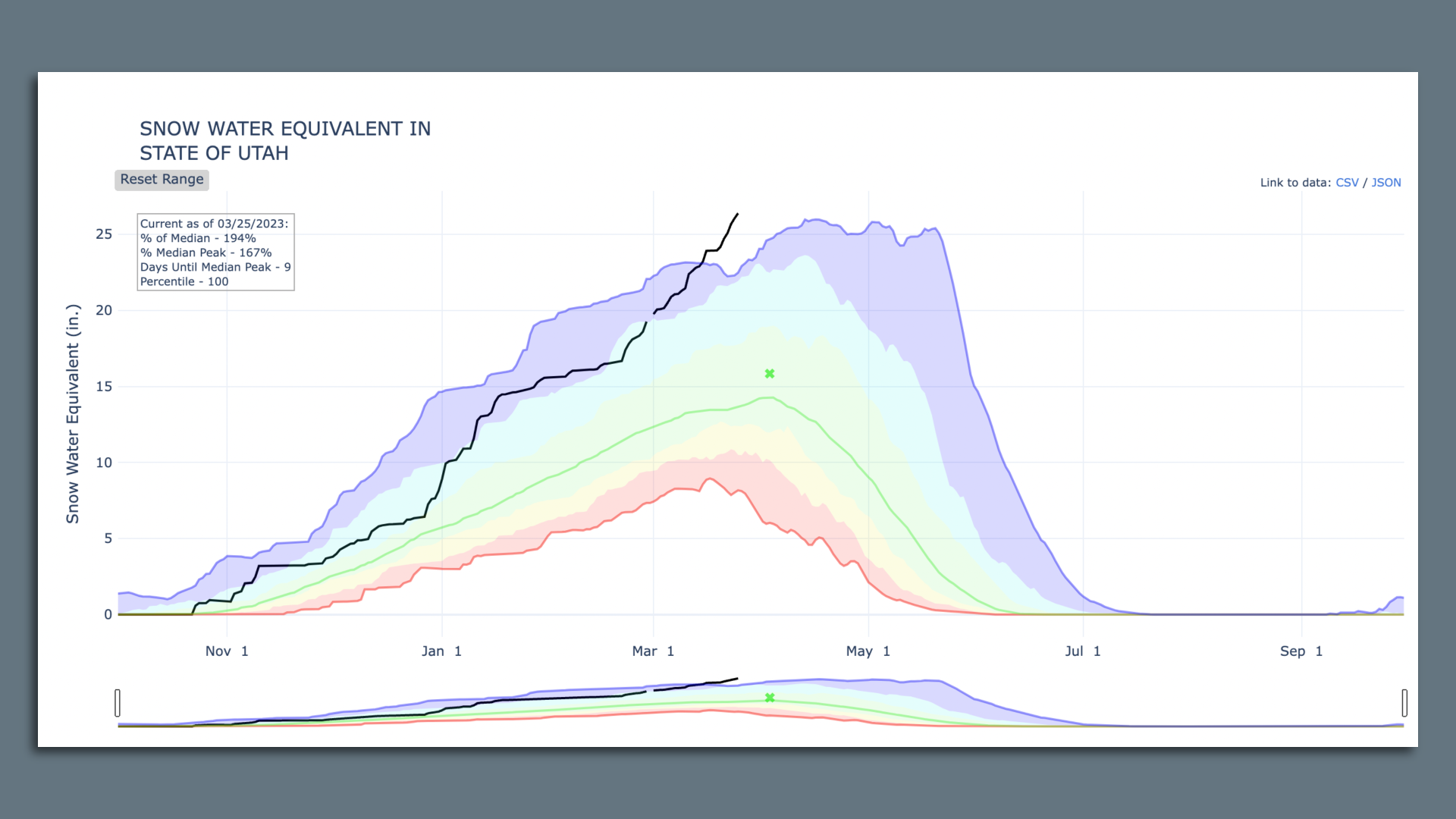Screen dimensions: 1456x819
Task: Click the Current as of 03/25/2023 info box
Action: coord(215,224)
